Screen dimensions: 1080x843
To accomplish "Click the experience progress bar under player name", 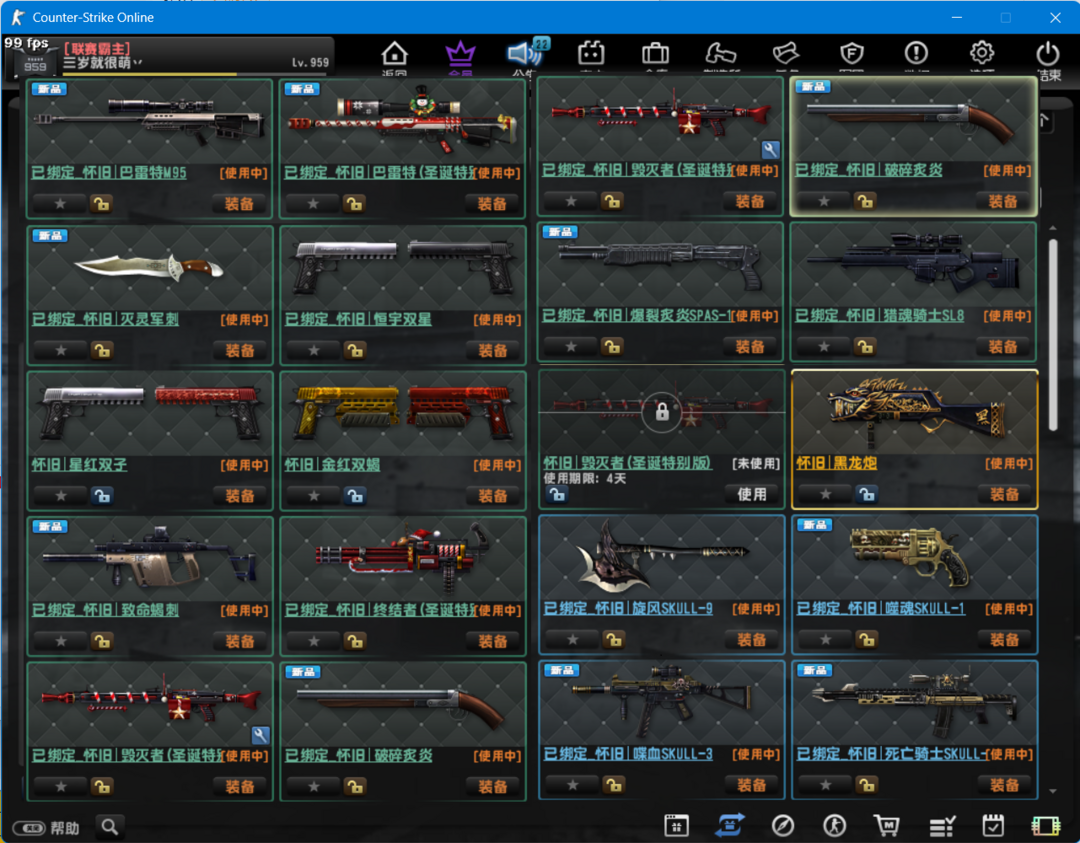I will [x=196, y=74].
